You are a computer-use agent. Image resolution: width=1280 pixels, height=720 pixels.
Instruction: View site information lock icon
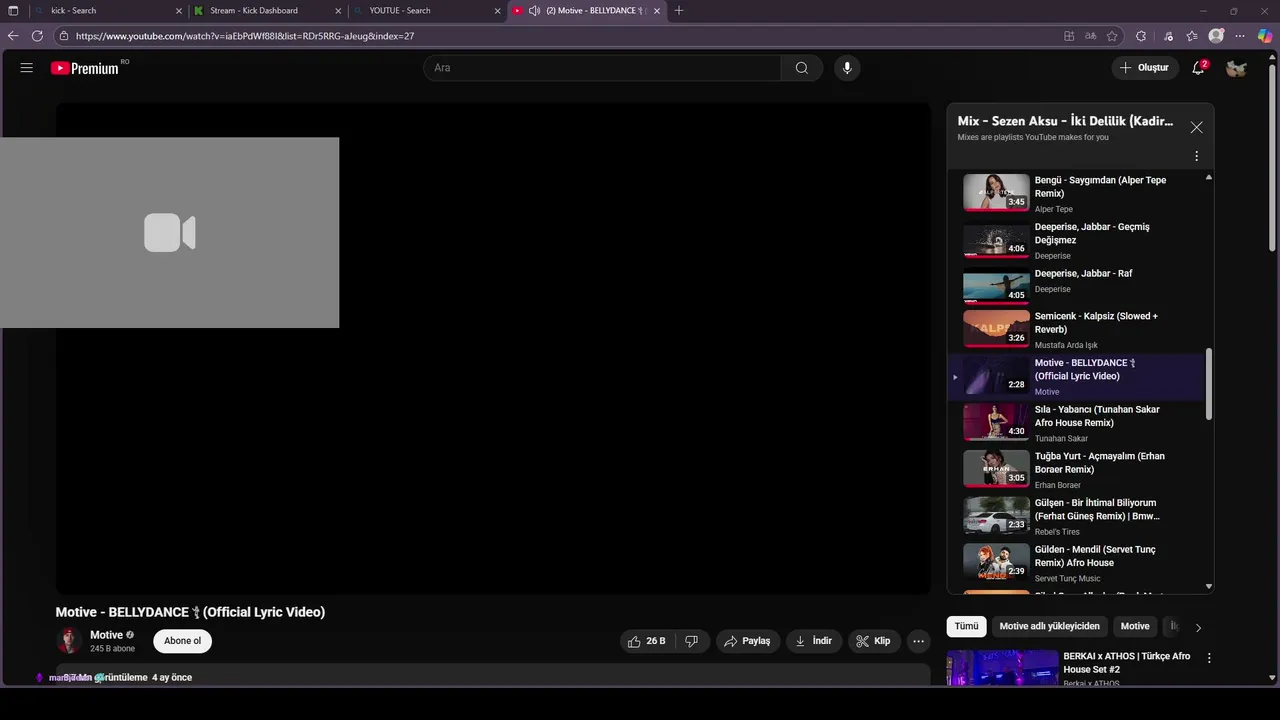[64, 36]
